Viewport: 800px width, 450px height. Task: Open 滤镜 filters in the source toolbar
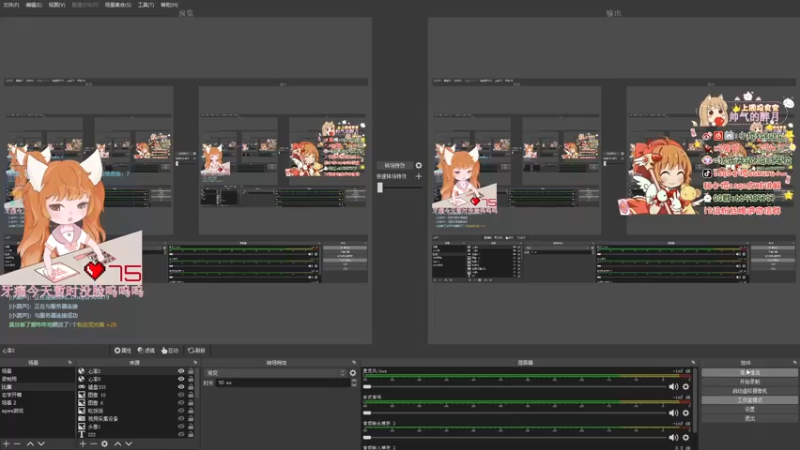click(146, 351)
